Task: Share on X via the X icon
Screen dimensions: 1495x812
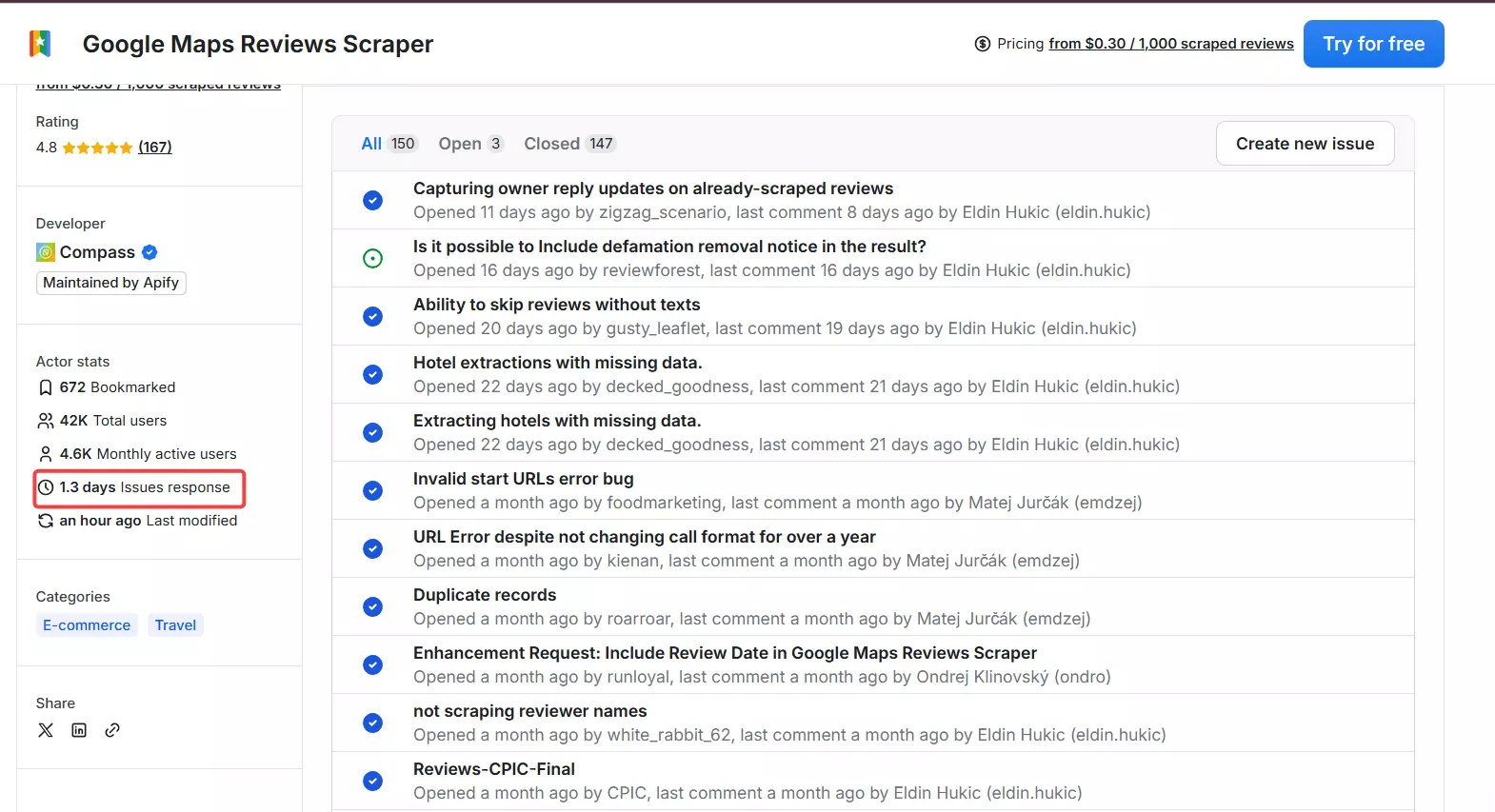Action: (46, 730)
